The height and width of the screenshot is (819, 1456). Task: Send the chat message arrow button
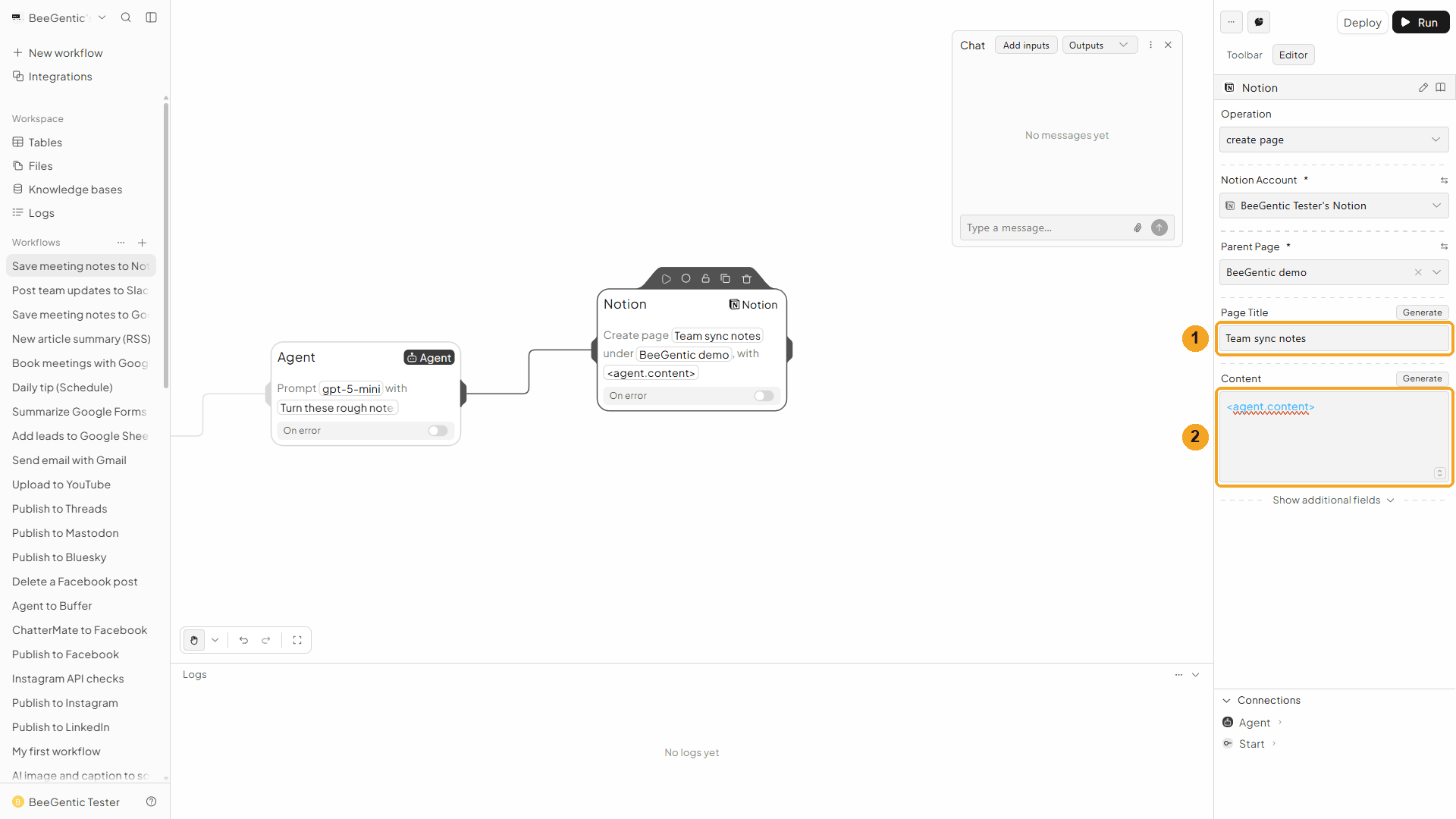(1159, 227)
